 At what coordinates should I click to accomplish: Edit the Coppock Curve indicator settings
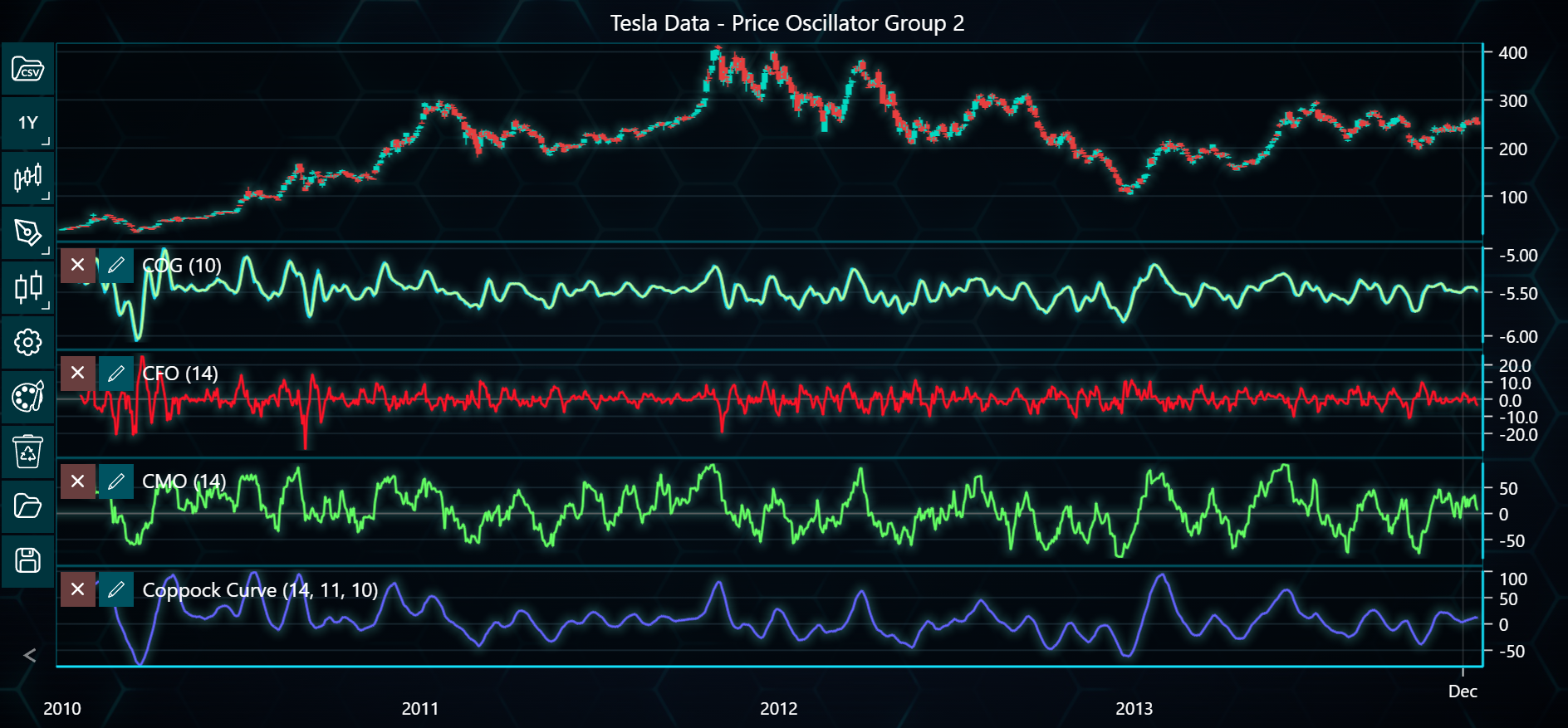(116, 589)
